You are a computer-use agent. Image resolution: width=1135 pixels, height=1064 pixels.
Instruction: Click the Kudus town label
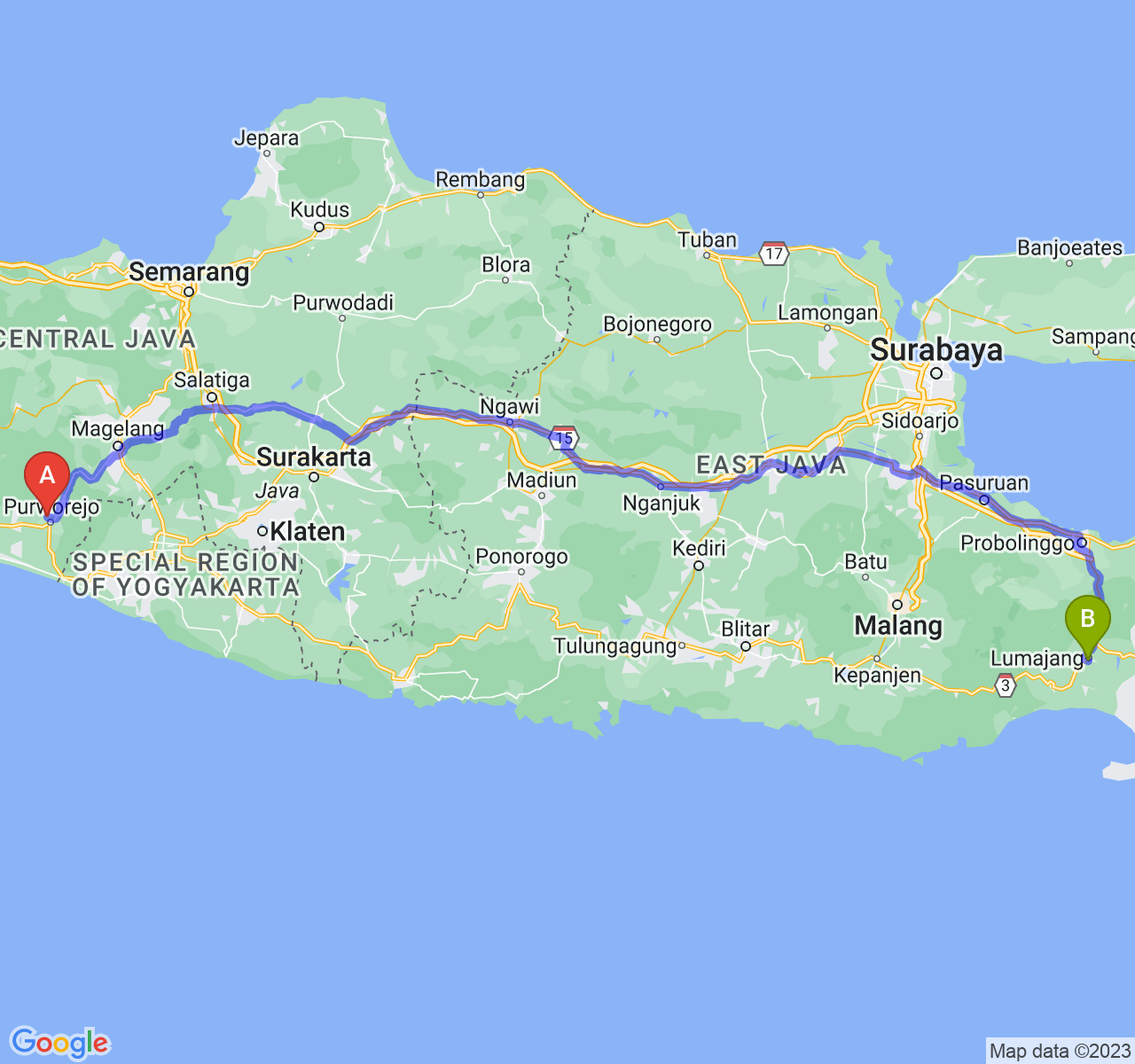click(320, 210)
